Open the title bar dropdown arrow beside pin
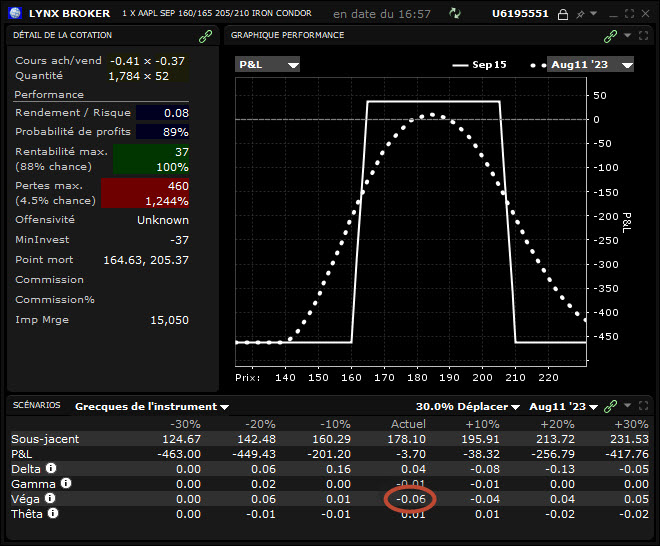 (593, 13)
